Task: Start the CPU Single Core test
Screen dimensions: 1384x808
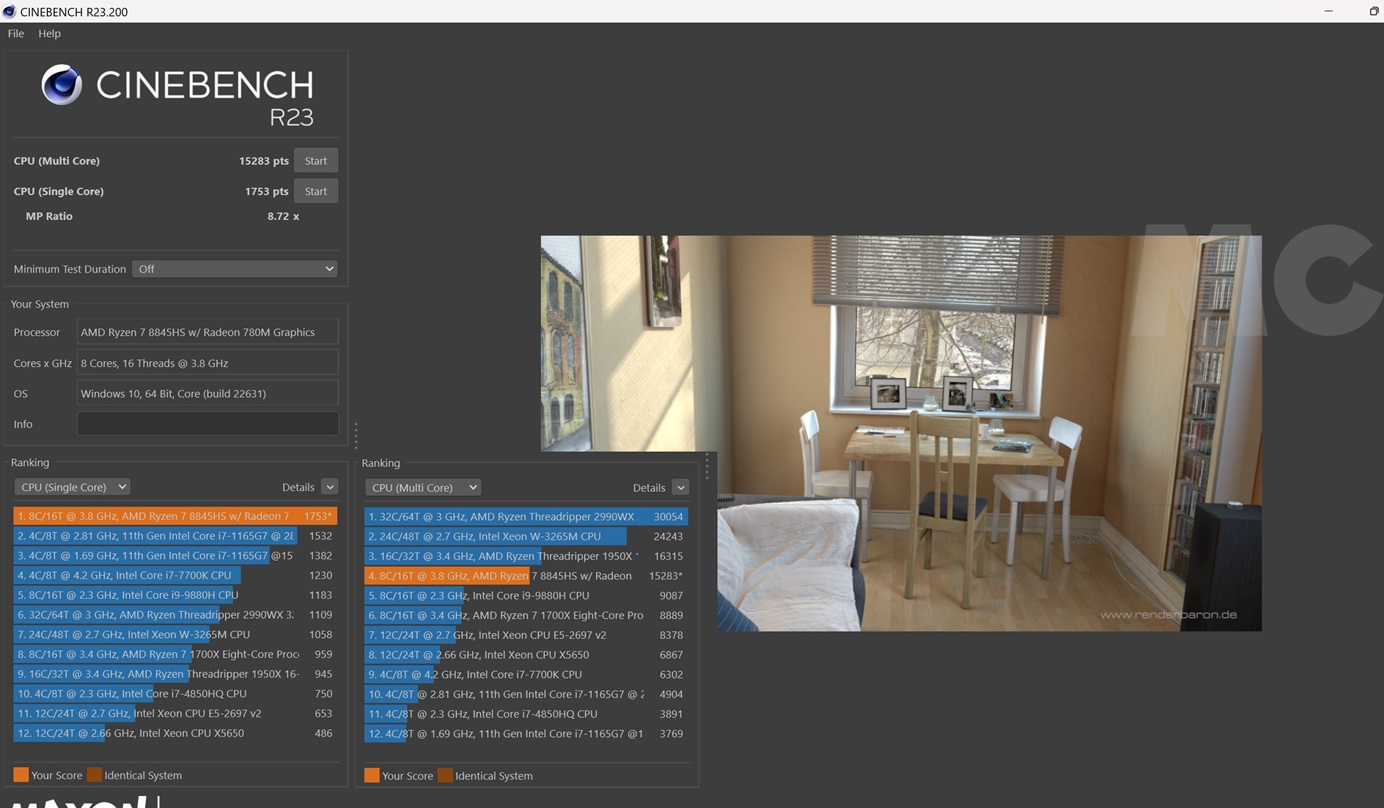Action: 316,191
